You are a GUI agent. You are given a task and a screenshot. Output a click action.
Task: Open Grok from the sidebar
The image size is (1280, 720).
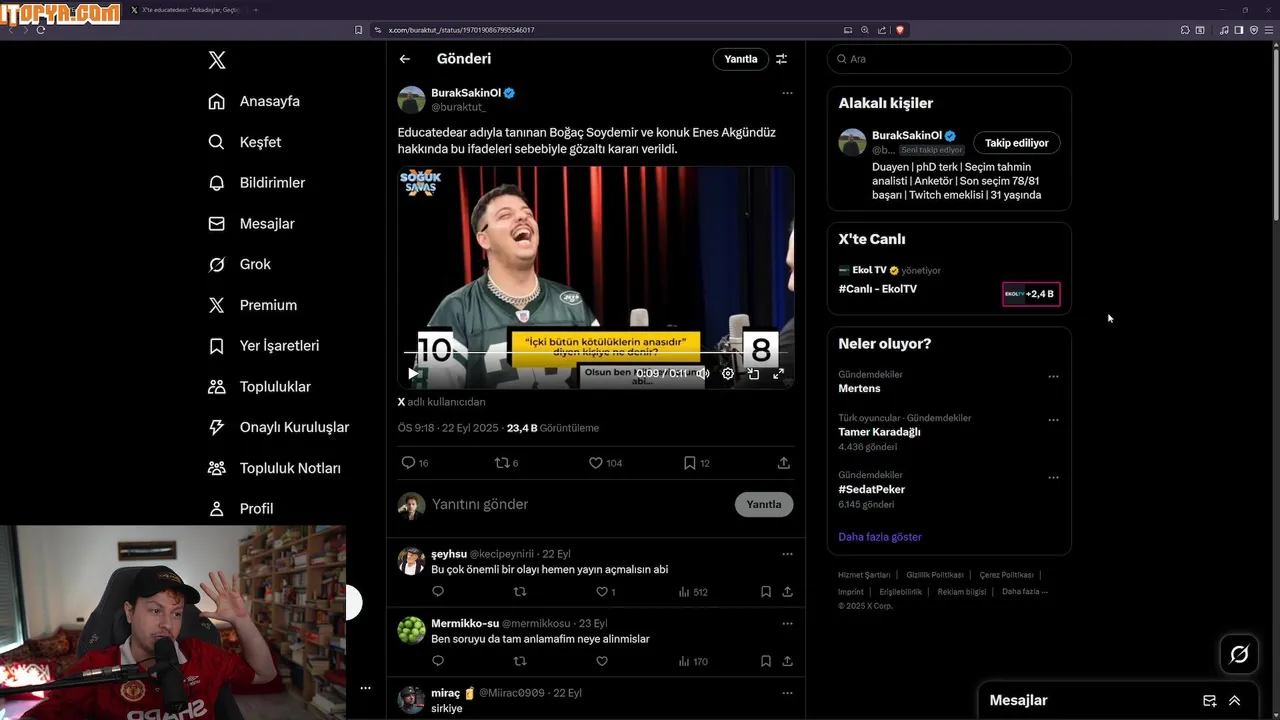pos(240,264)
